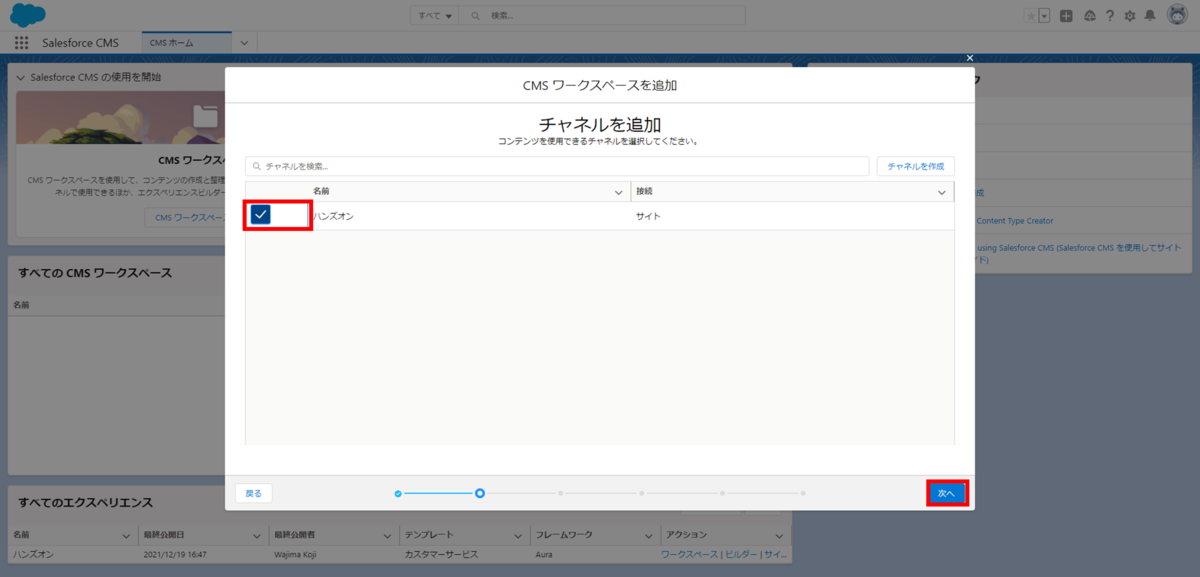
Task: Open the navigation tab dropdown chevron
Action: coord(244,43)
